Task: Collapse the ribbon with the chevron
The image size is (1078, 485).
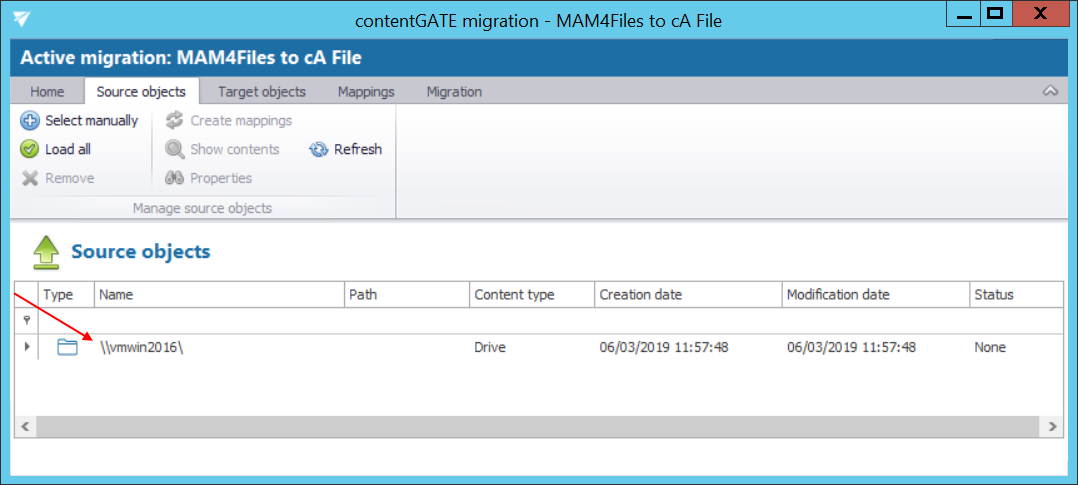Action: [x=1050, y=91]
